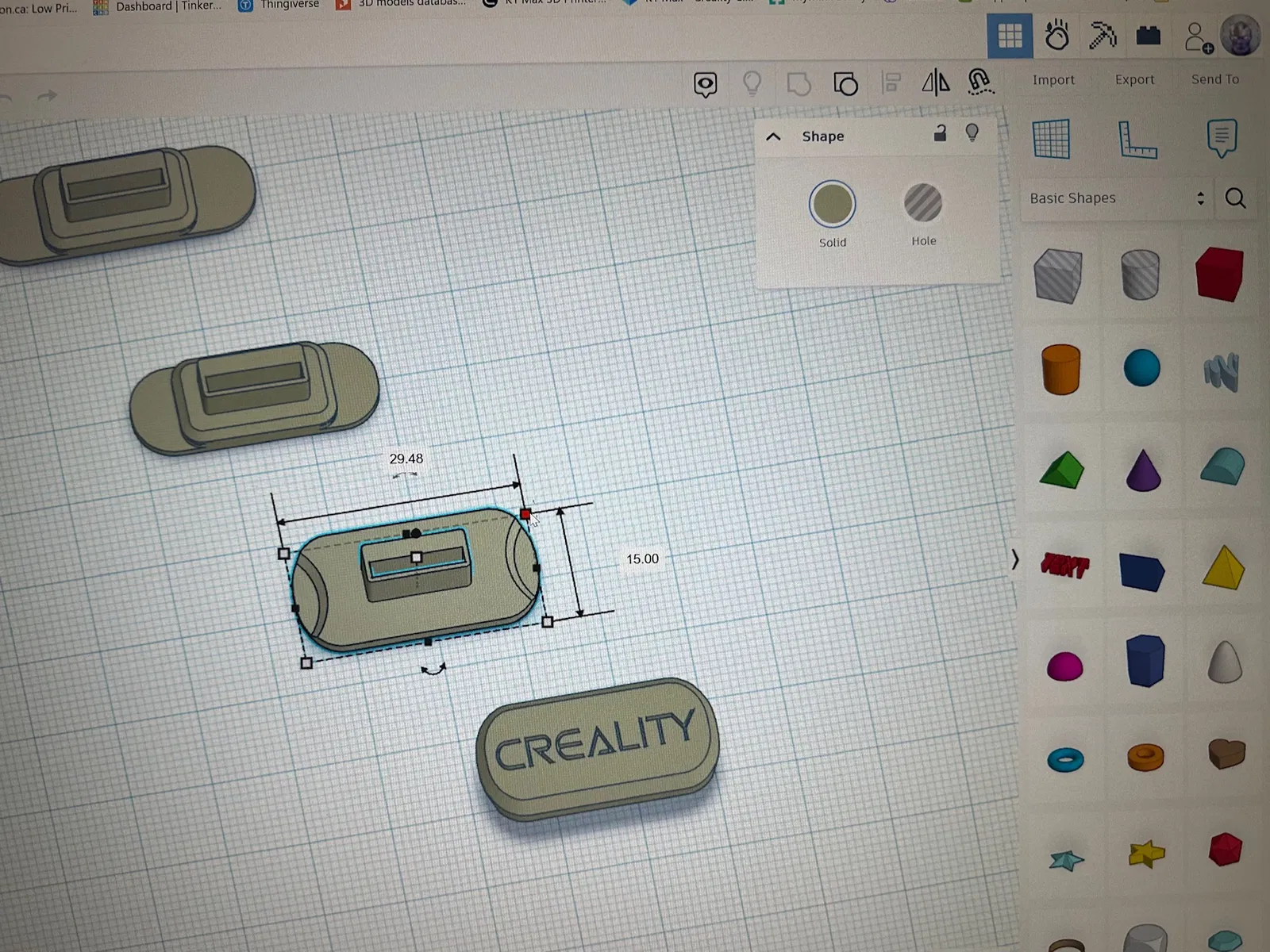The image size is (1270, 952).
Task: Pick the green Roof shape
Action: tap(1061, 469)
